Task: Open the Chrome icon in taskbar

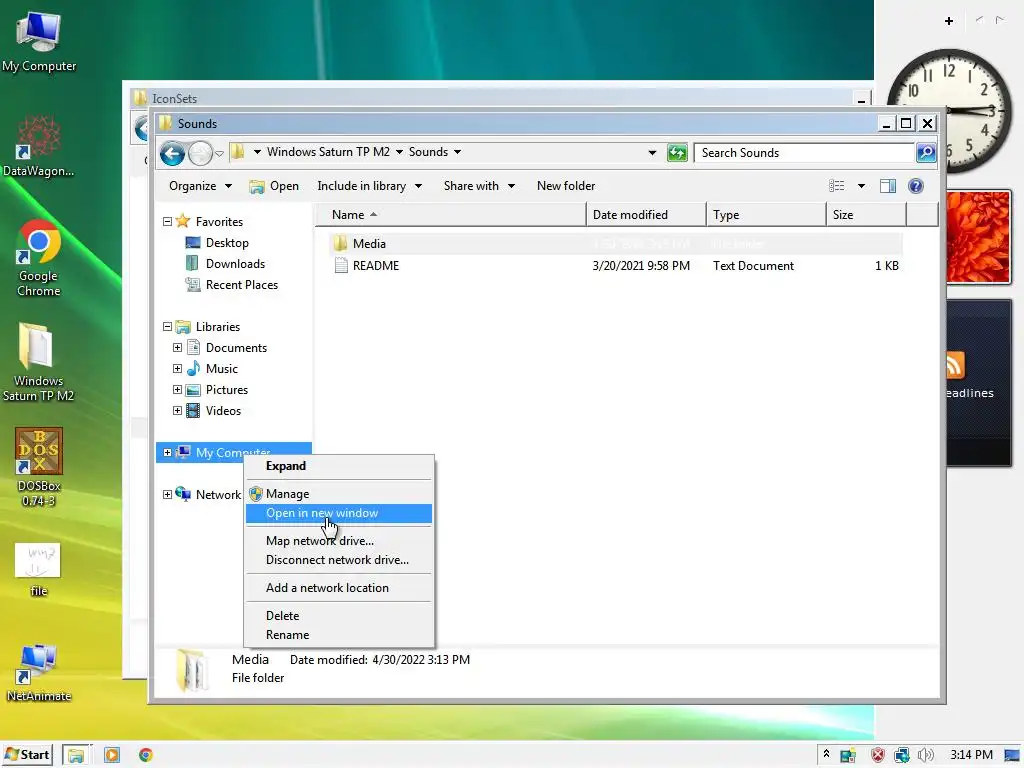Action: (x=146, y=755)
